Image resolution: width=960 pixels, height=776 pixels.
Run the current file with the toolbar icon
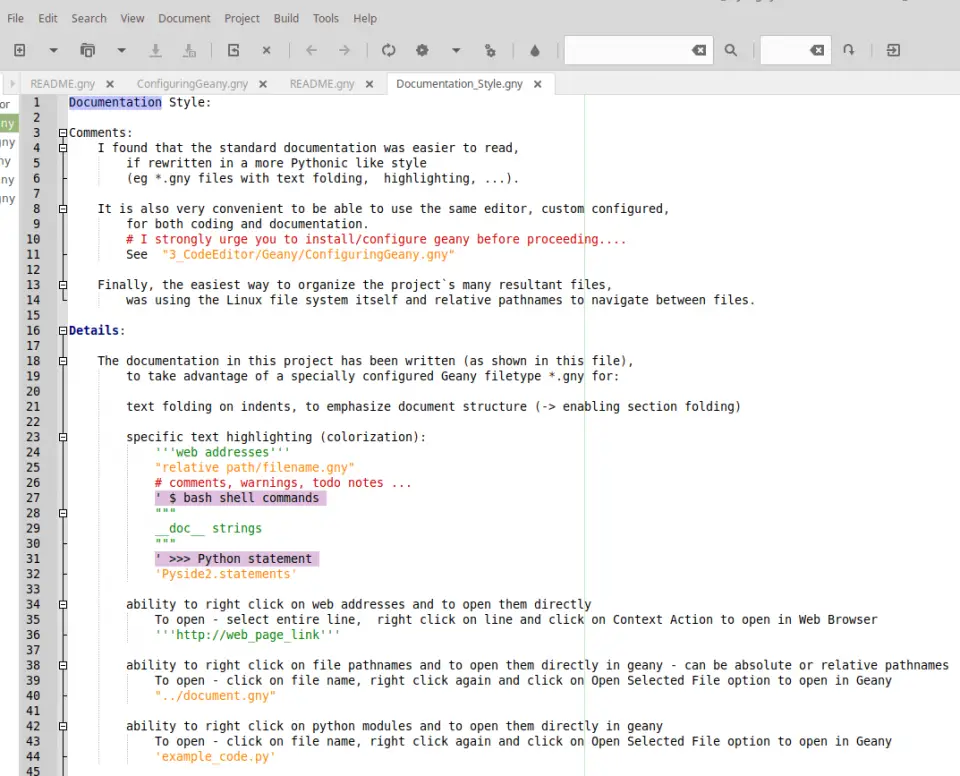pos(489,50)
